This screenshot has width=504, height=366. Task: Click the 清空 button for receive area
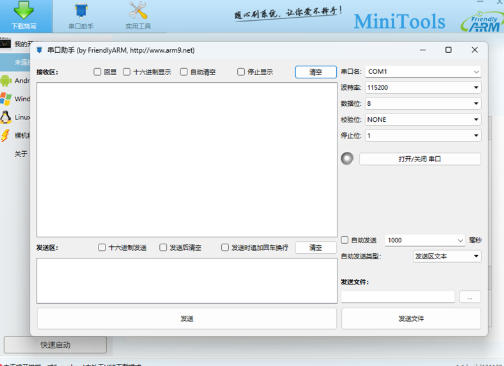point(316,72)
